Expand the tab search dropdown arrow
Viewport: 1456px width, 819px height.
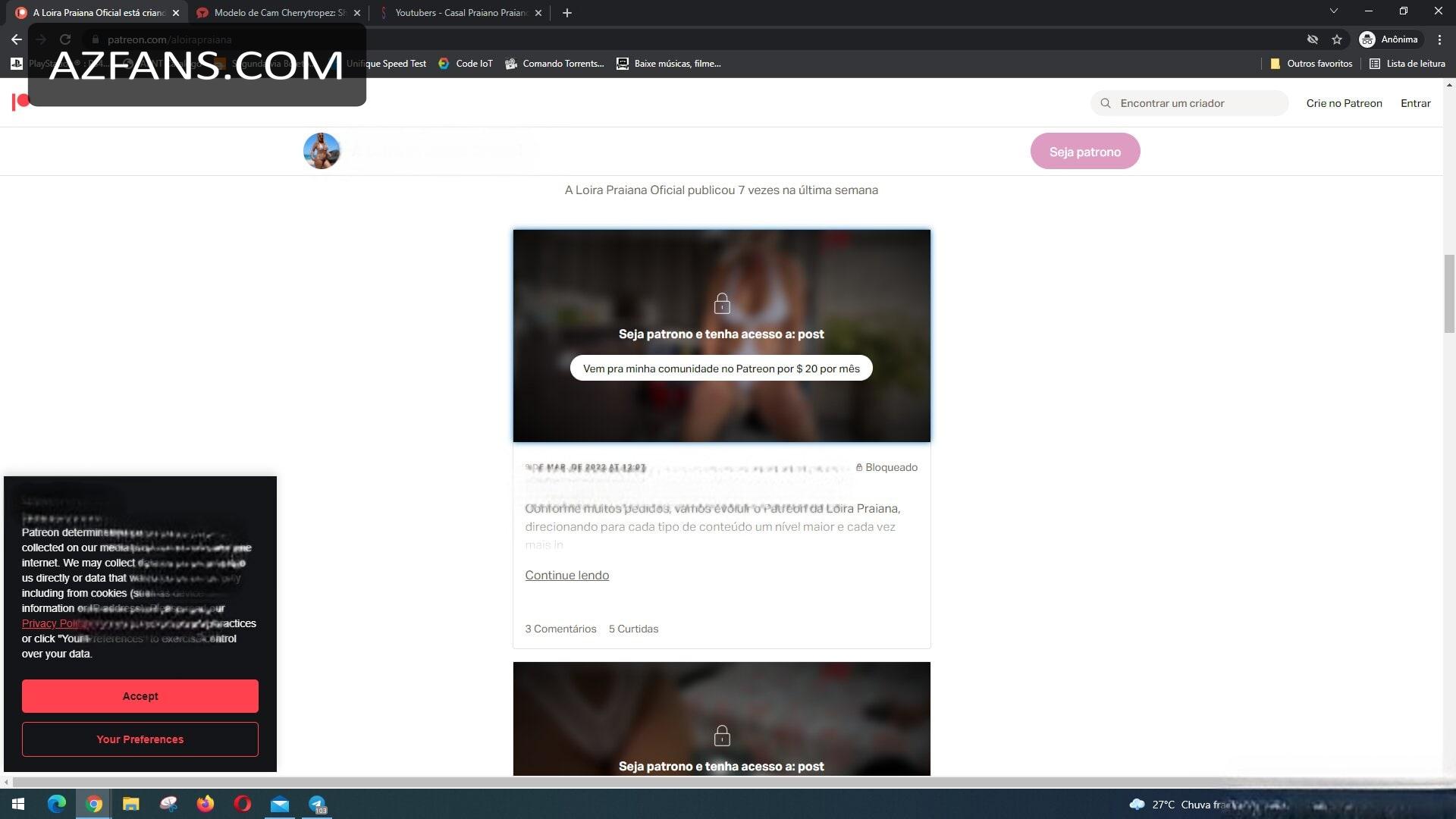click(1334, 11)
